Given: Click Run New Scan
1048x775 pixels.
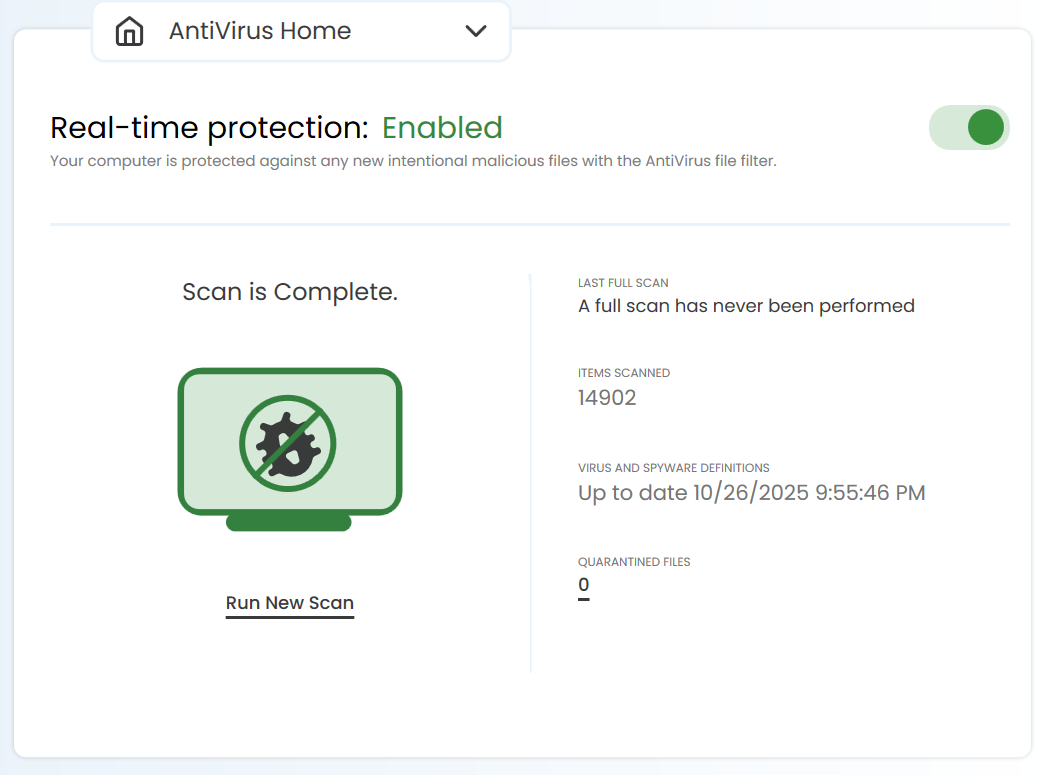Looking at the screenshot, I should (289, 602).
